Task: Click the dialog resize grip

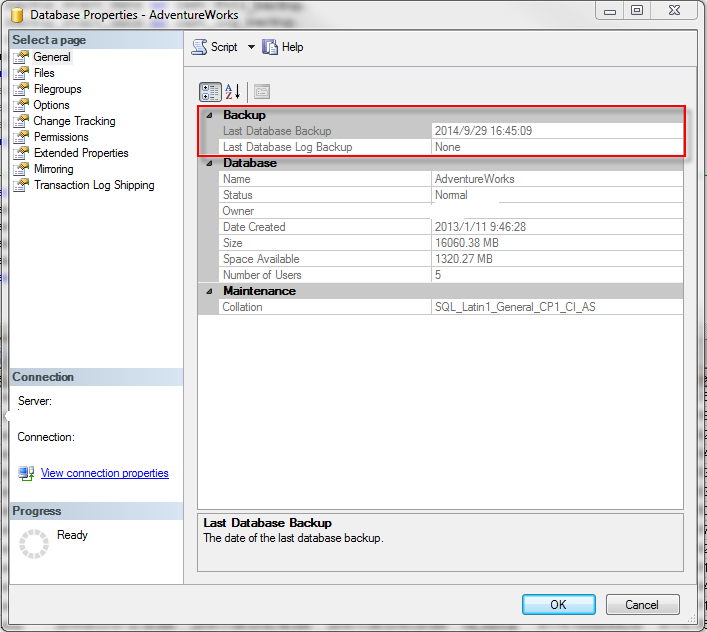Action: (x=691, y=619)
